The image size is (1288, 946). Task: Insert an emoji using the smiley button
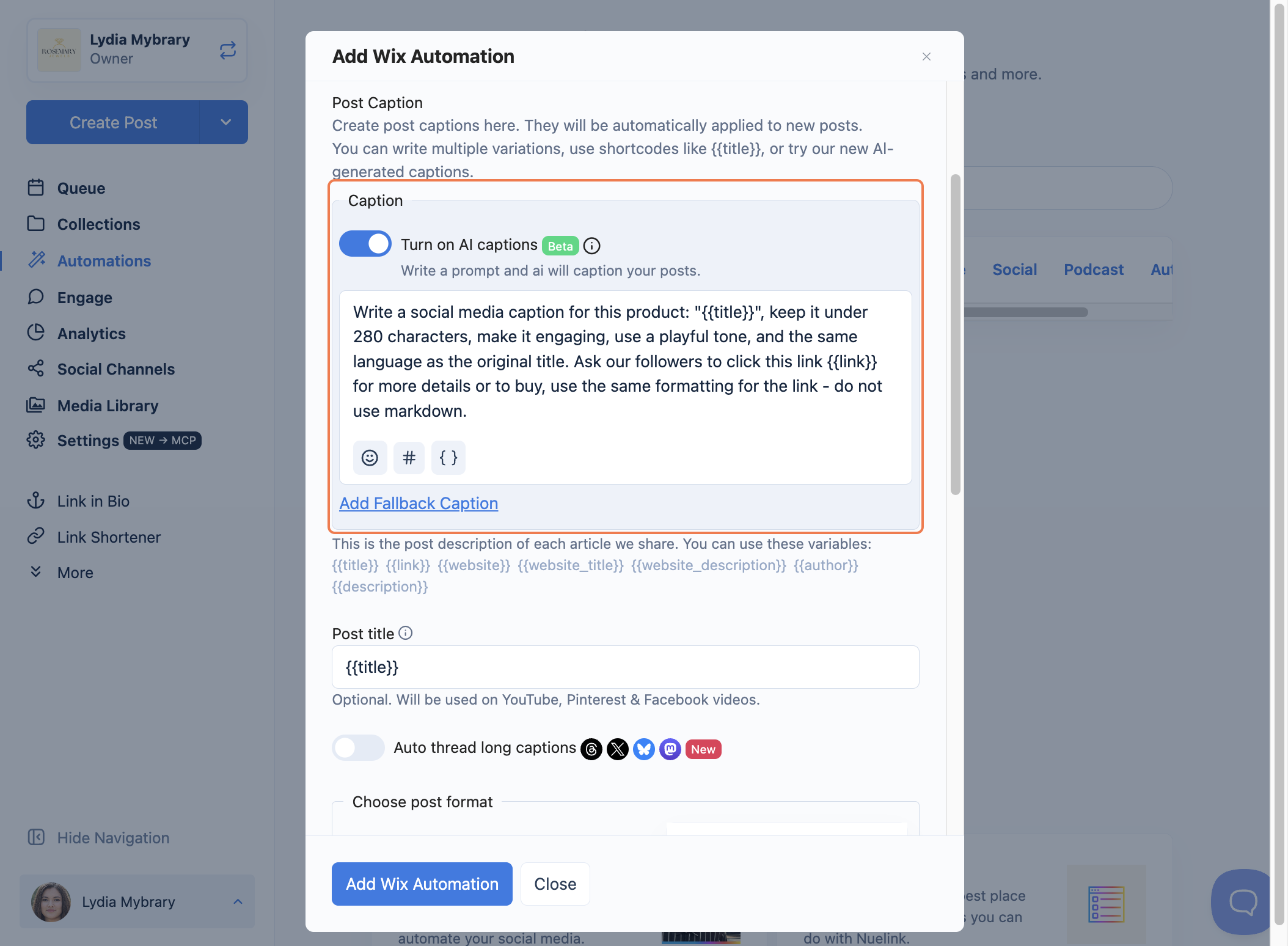370,458
